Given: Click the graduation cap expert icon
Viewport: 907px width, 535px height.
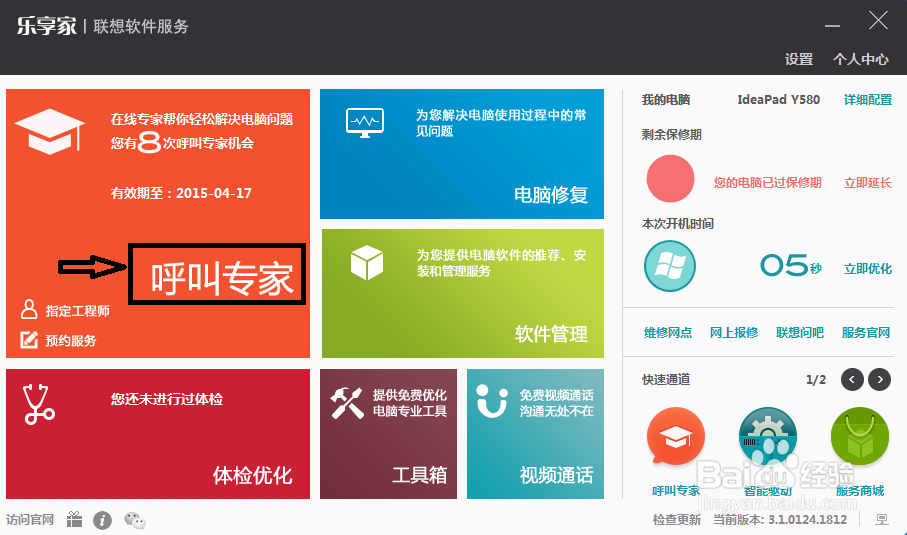Looking at the screenshot, I should 50,132.
